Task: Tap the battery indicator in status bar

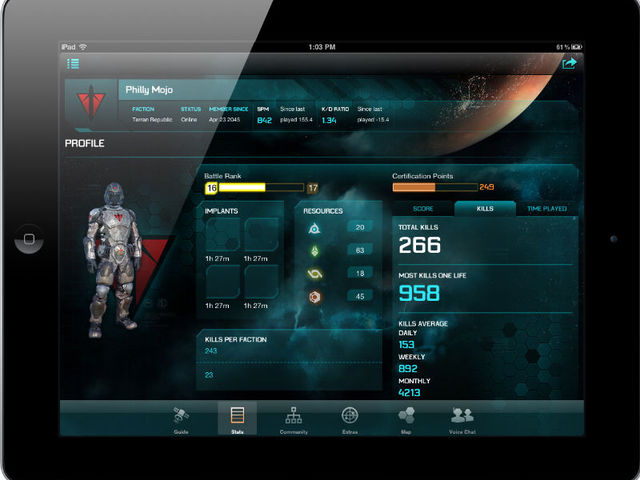Action: (x=576, y=47)
